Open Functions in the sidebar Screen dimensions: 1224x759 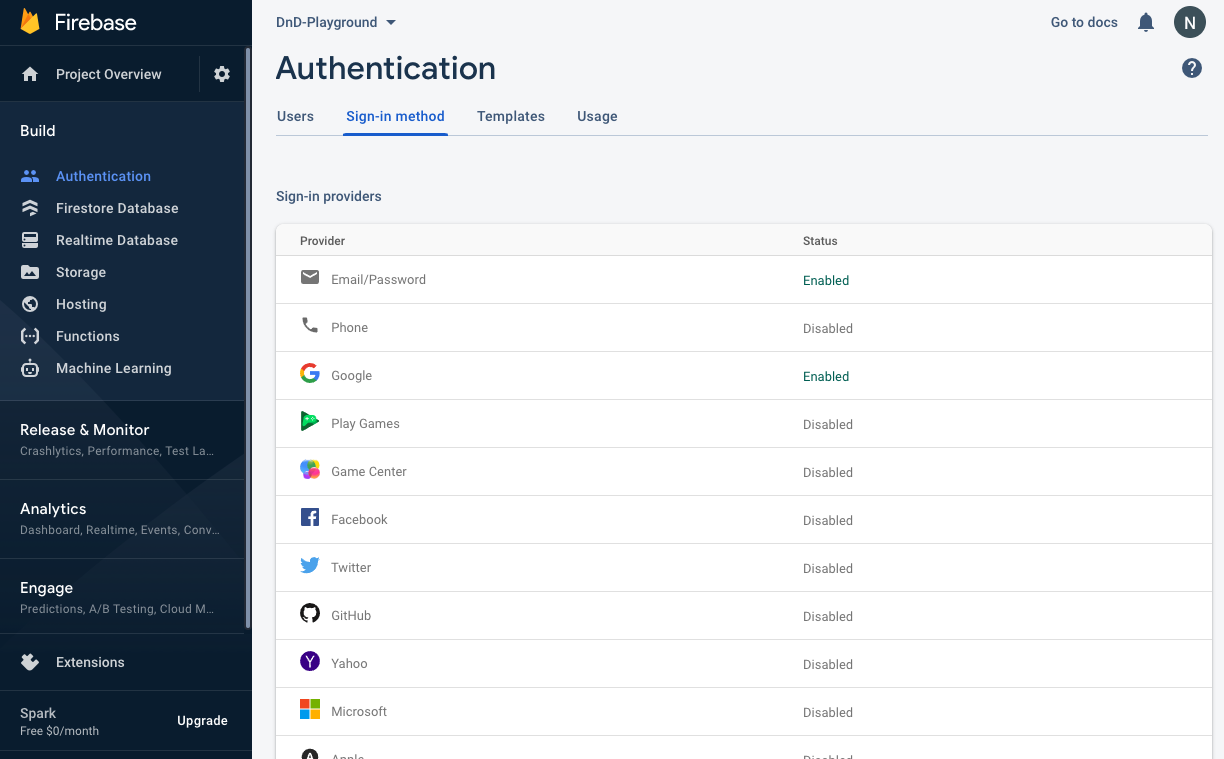pos(88,336)
